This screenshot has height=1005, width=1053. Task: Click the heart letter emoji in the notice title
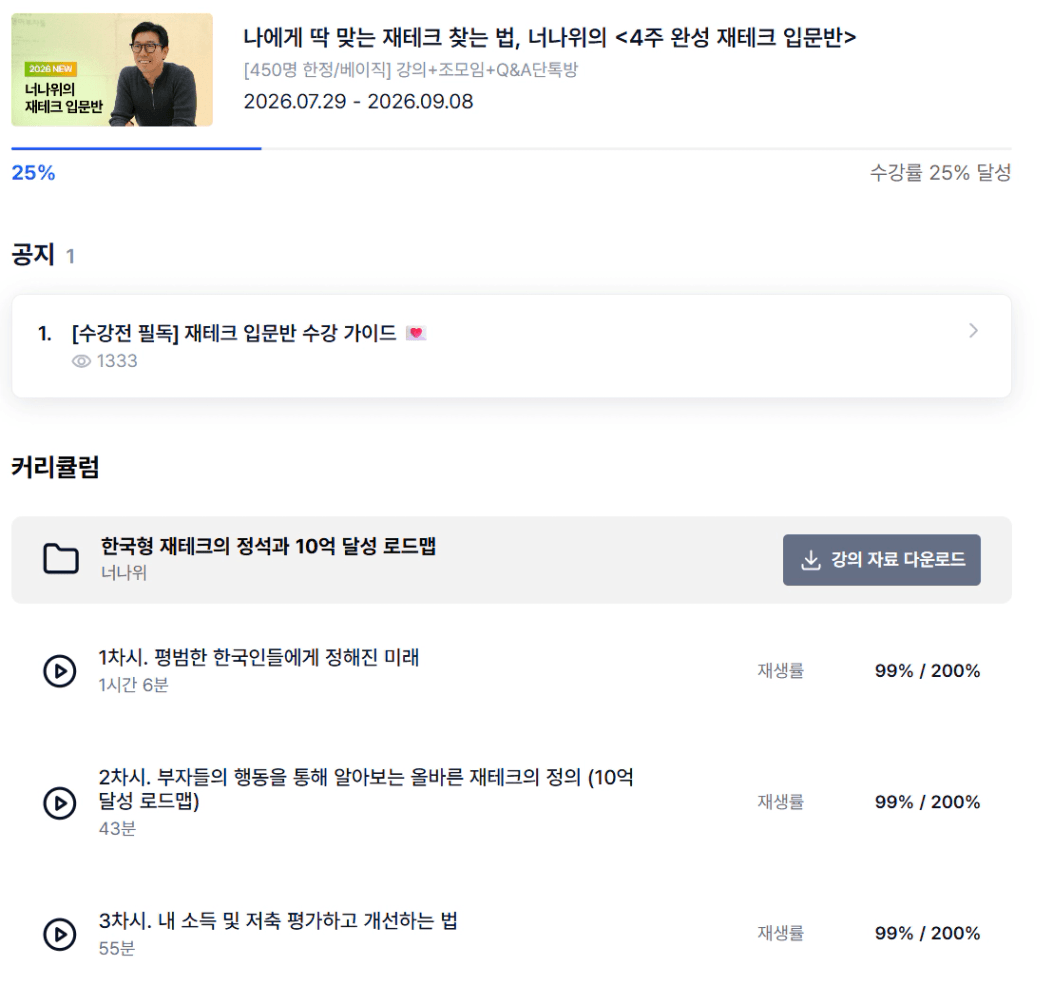coord(416,333)
